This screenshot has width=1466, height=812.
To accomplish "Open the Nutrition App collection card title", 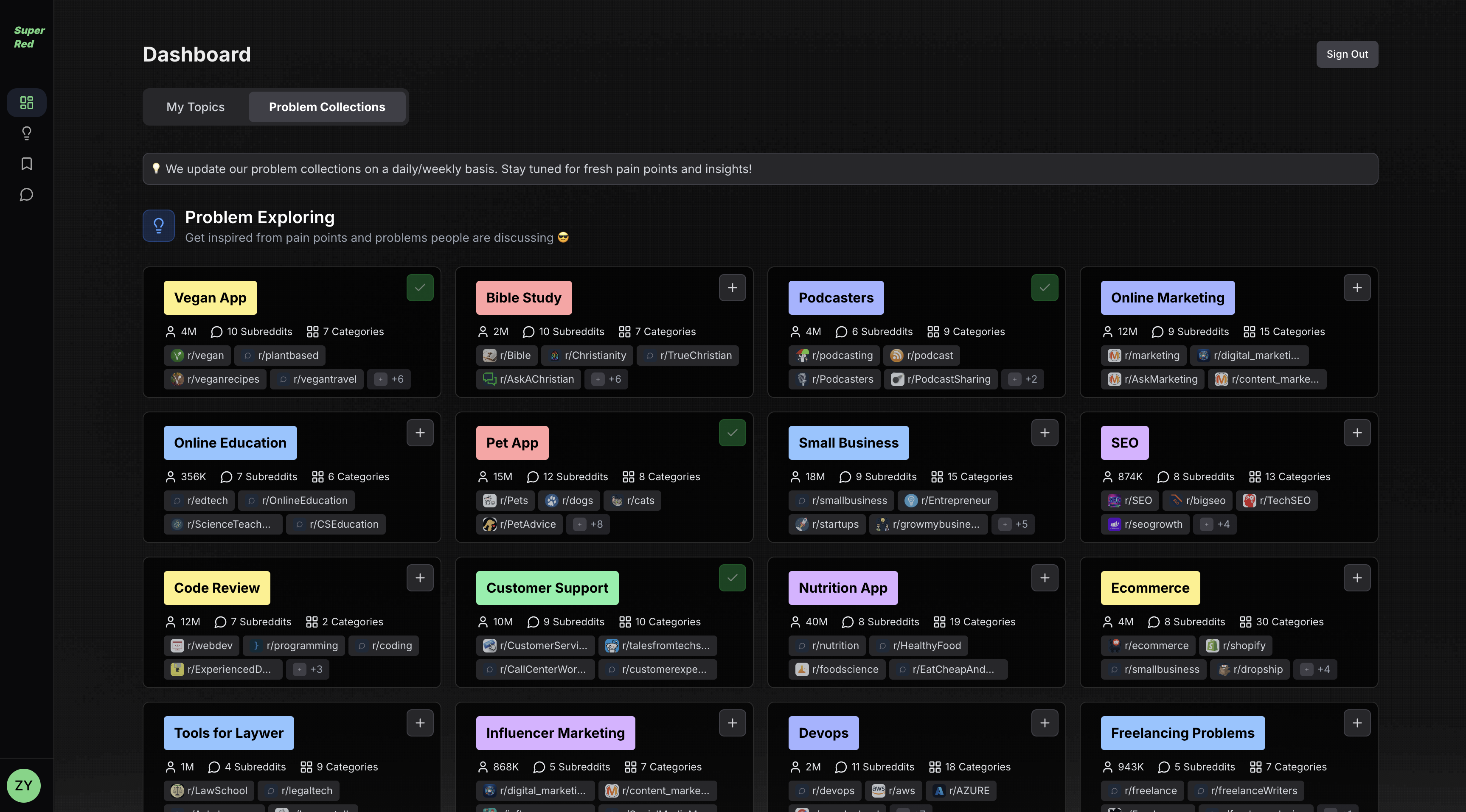I will [842, 588].
